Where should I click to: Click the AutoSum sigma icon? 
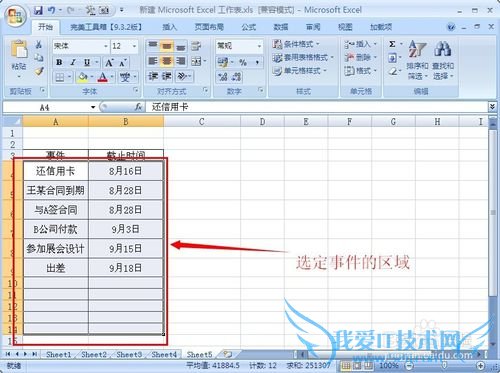pos(392,44)
